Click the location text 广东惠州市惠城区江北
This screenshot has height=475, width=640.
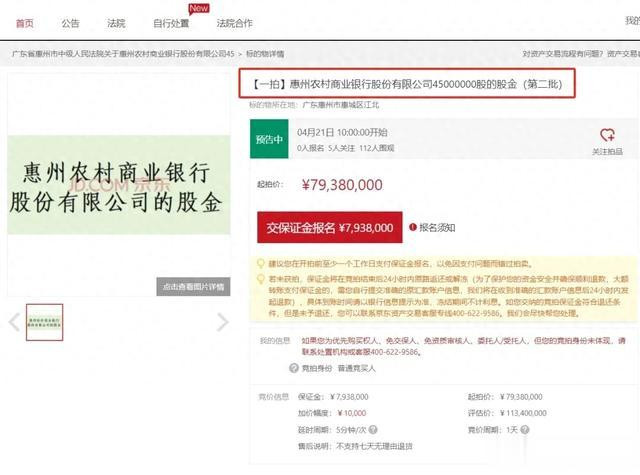[x=341, y=105]
